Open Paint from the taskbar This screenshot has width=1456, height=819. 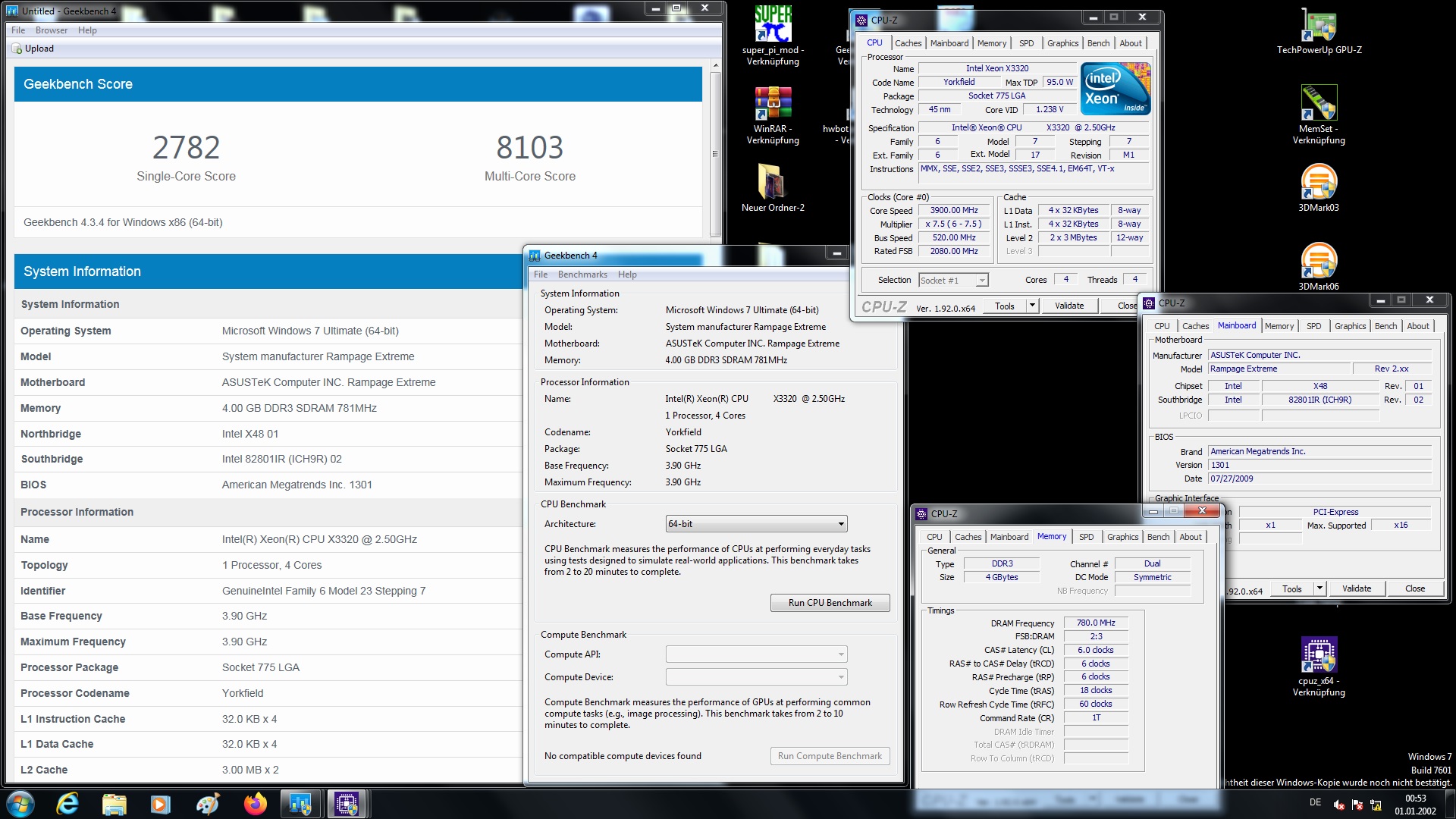208,804
